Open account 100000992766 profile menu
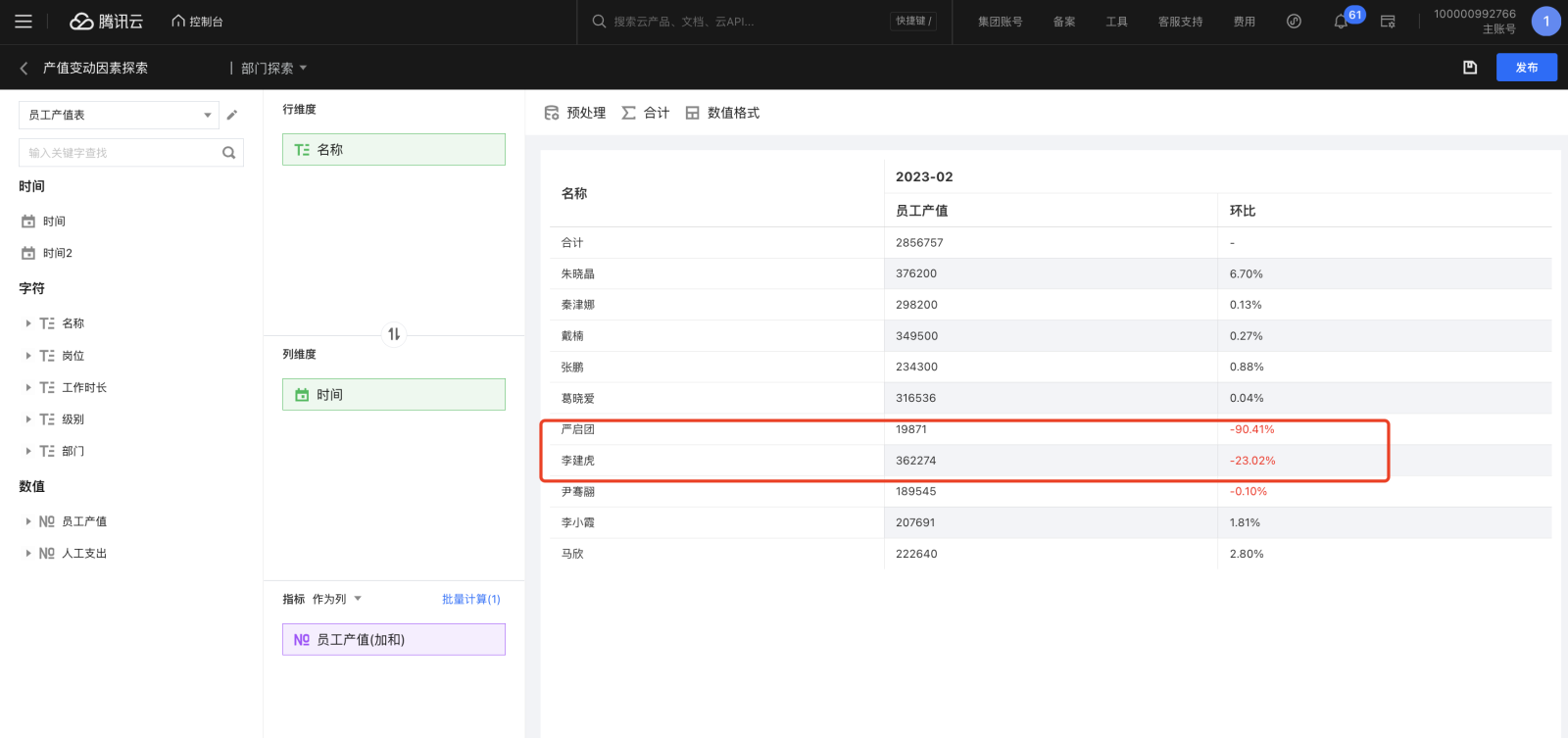The image size is (1568, 738). pyautogui.click(x=1474, y=22)
